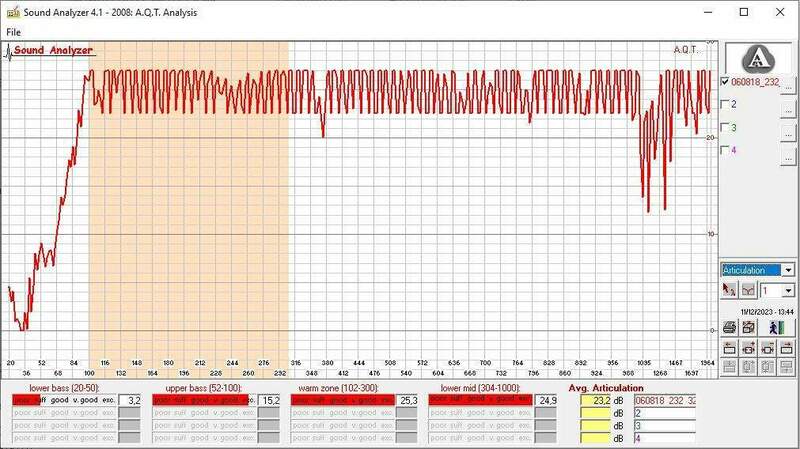Click the shift-graph-right arrow icon
800x449 pixels.
[786, 348]
